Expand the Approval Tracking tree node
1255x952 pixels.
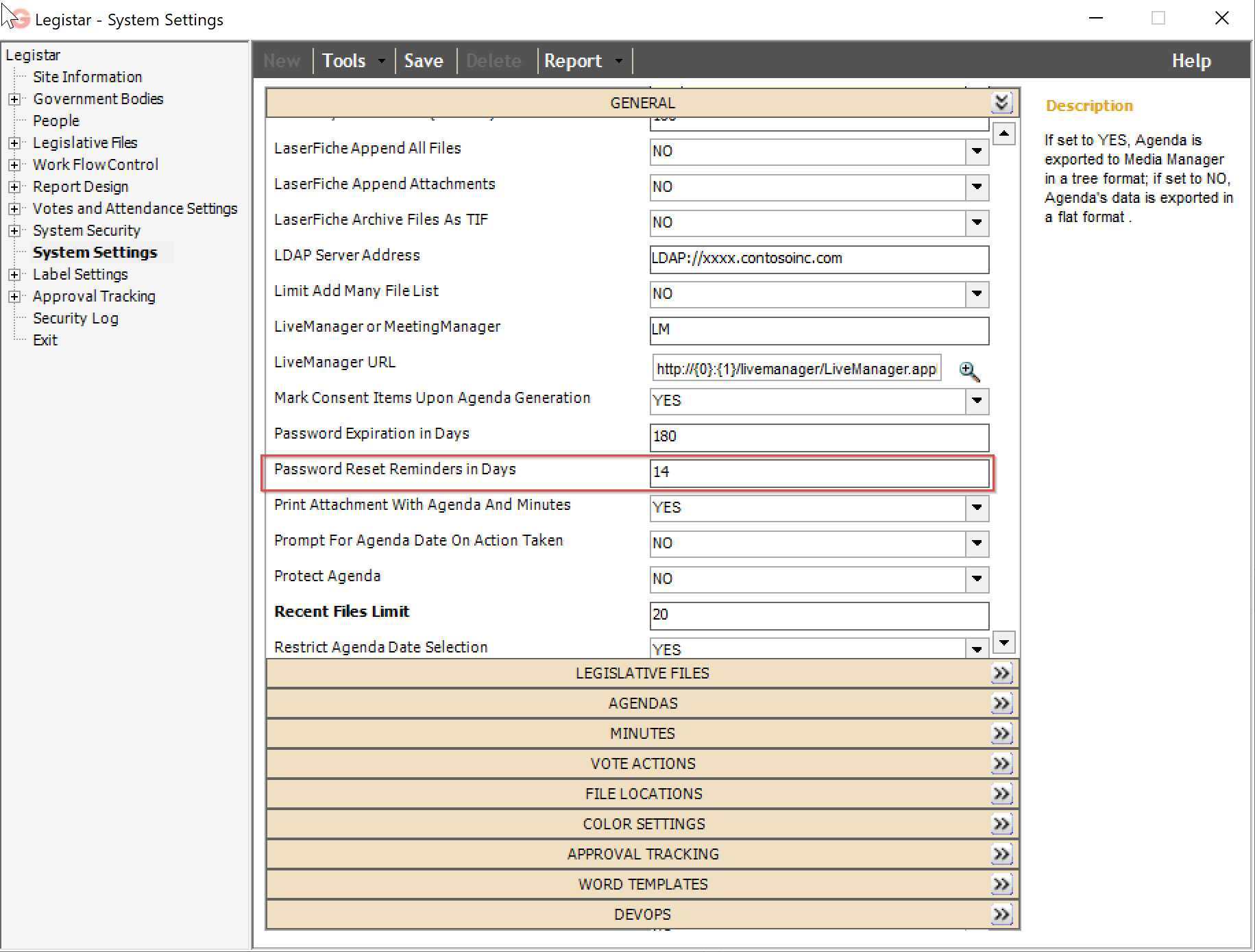(x=14, y=296)
